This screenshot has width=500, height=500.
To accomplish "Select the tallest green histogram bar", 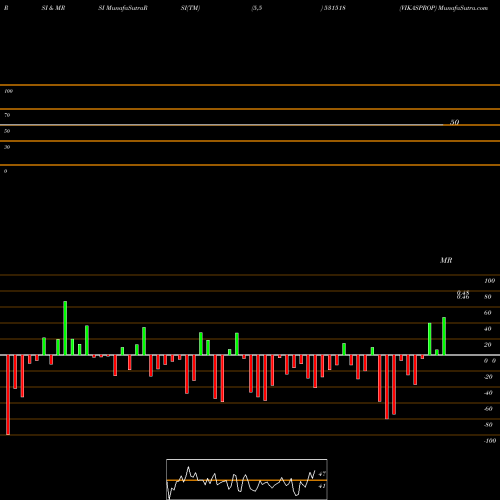I will pos(65,328).
